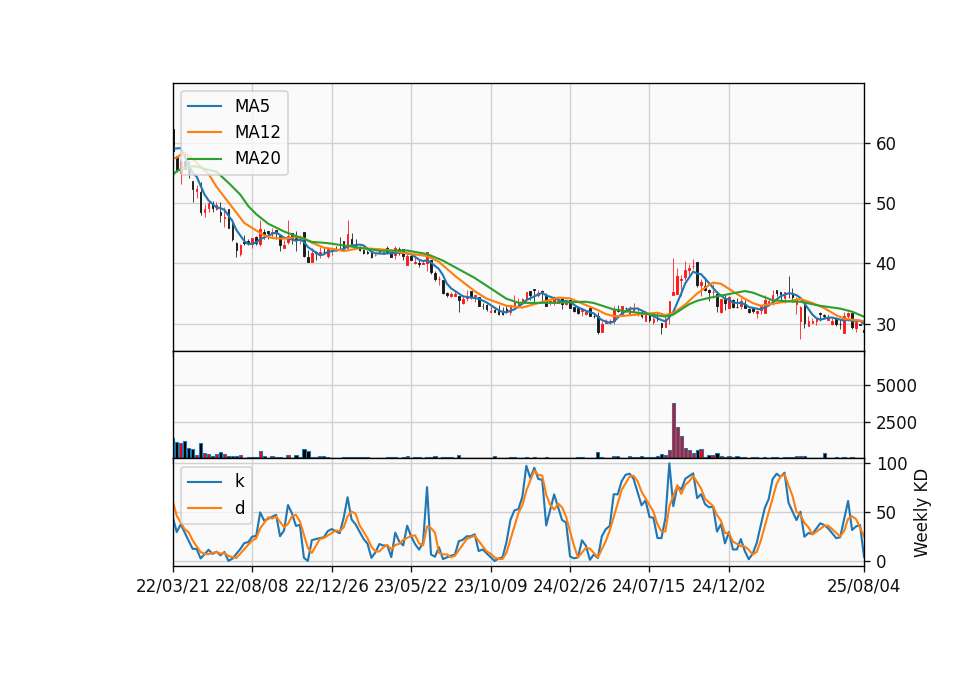960x690 pixels.
Task: Click the KD axis value 100
Action: click(891, 464)
